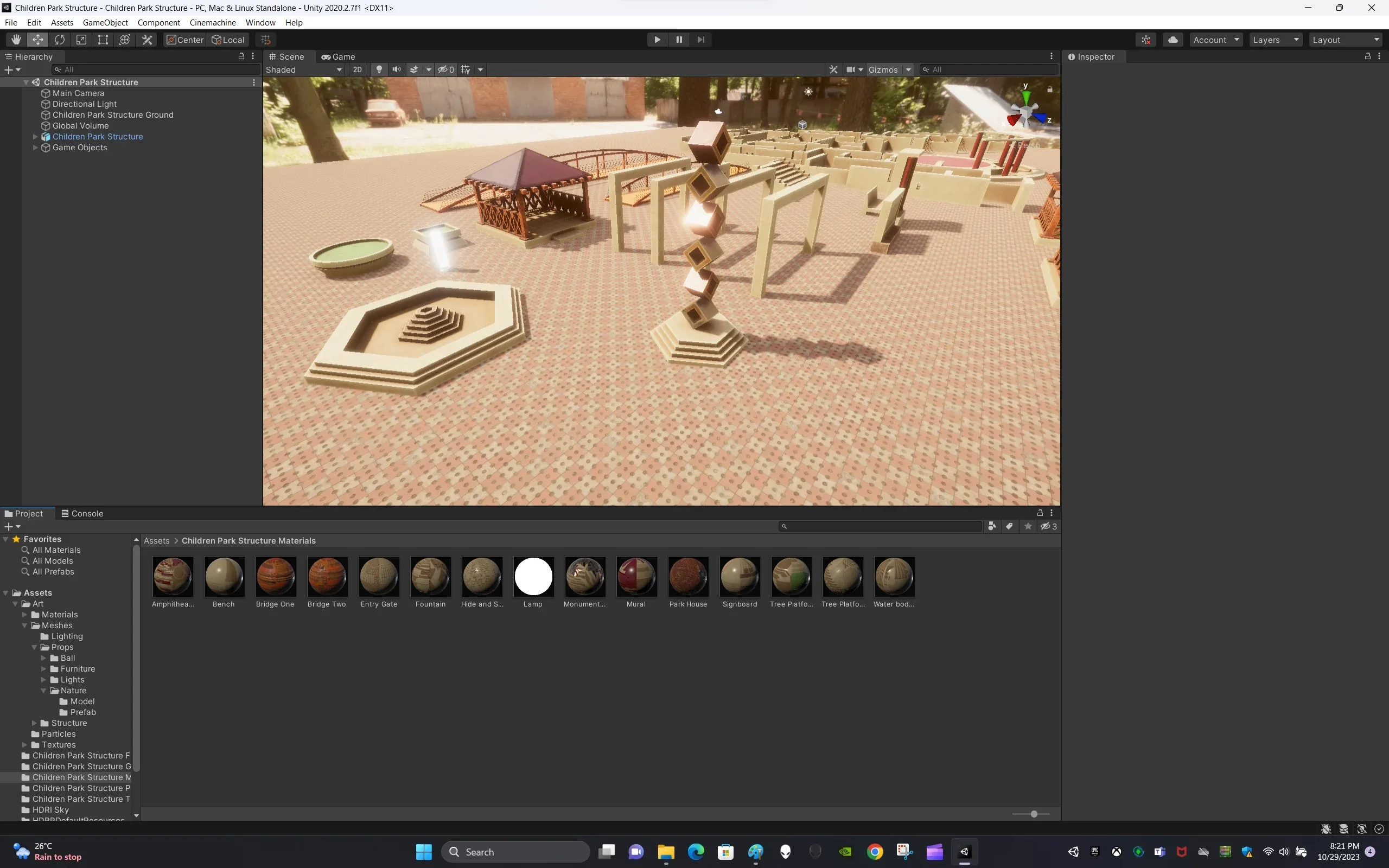Select the Rect transform tool
The height and width of the screenshot is (868, 1389).
point(103,40)
